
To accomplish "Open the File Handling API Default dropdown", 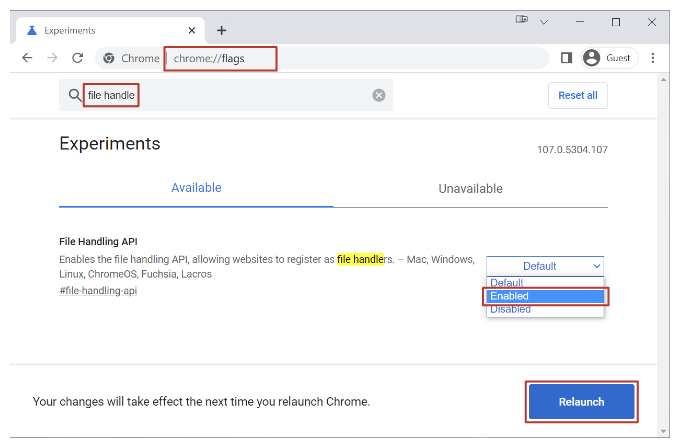I will (545, 266).
